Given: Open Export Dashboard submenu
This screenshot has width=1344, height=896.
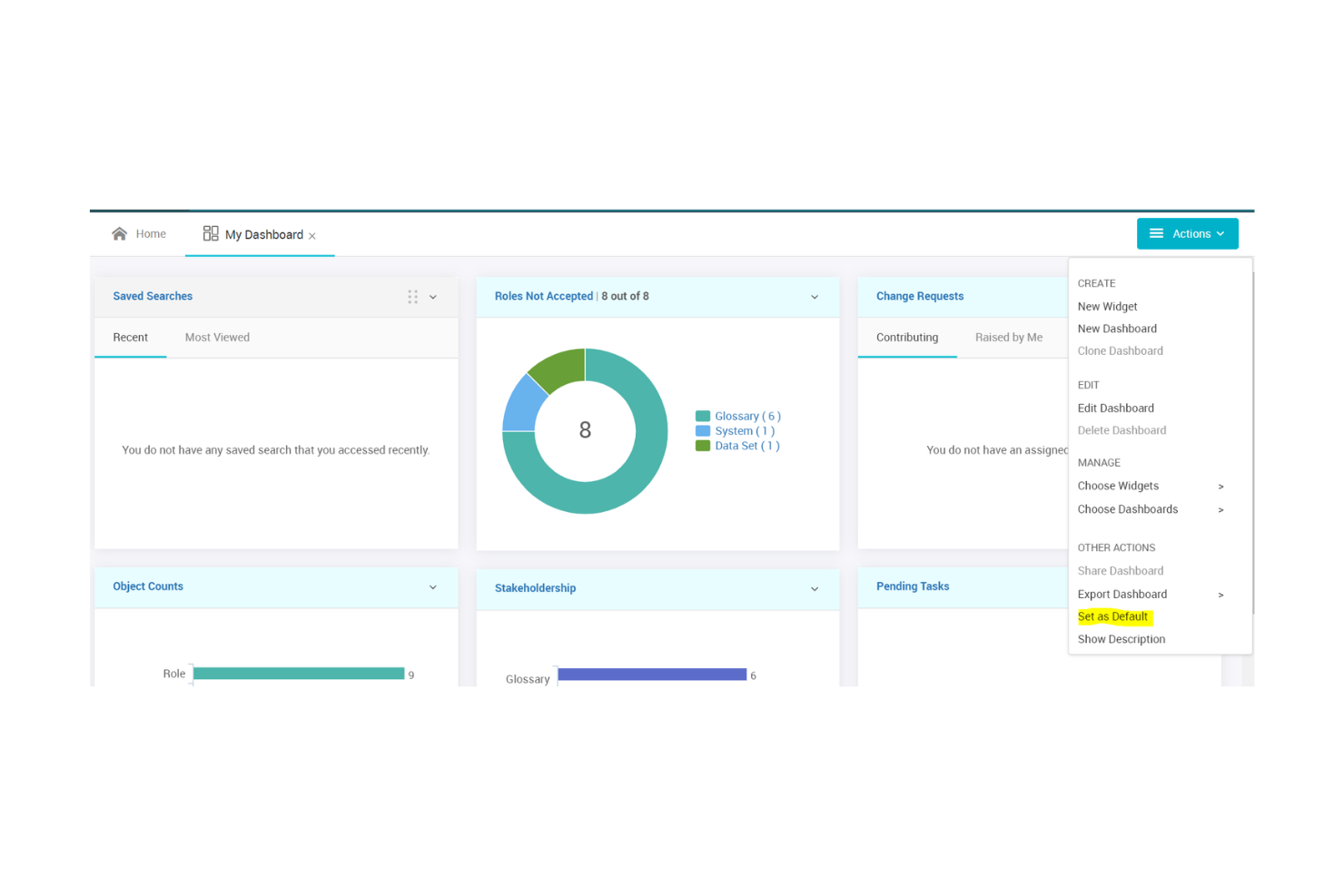Looking at the screenshot, I should pyautogui.click(x=1151, y=595).
